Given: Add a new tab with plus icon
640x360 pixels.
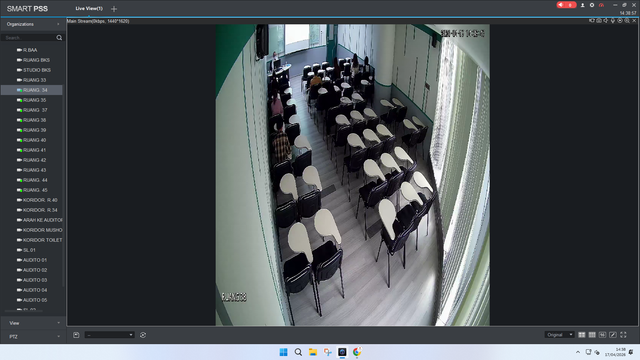Looking at the screenshot, I should [114, 9].
